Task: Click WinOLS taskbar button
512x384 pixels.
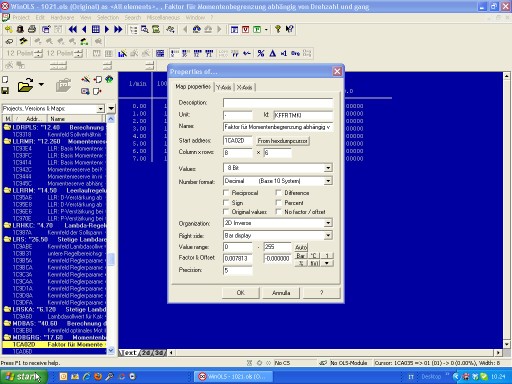Action: 233,377
